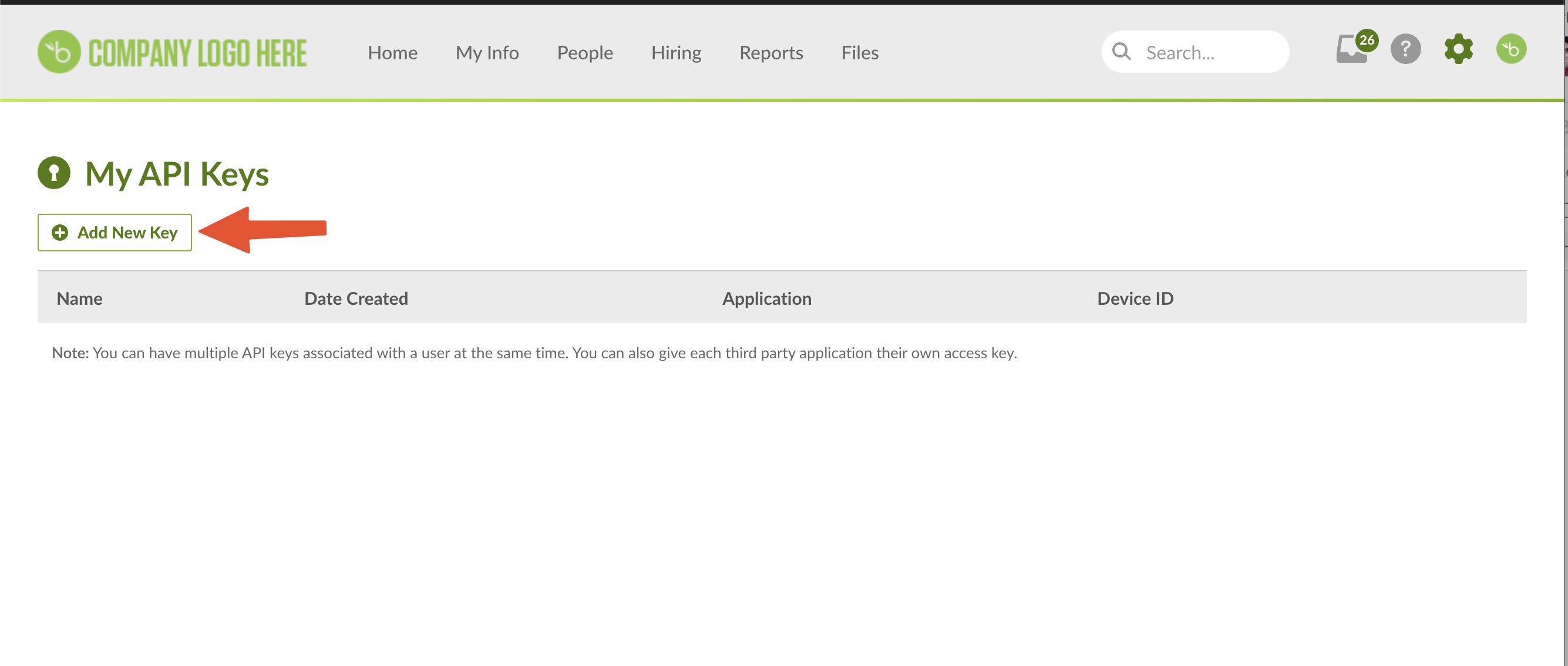Viewport: 1568px width, 666px height.
Task: Go to Files section
Action: click(x=860, y=53)
